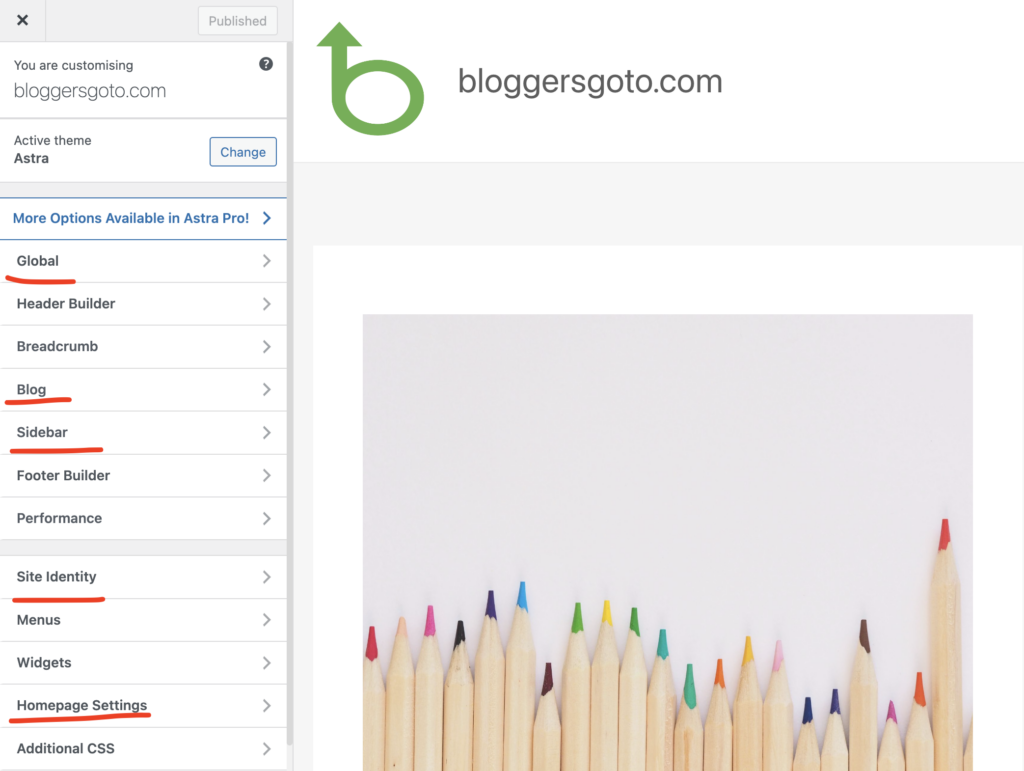Open the Sidebar settings
1024x771 pixels.
[143, 433]
